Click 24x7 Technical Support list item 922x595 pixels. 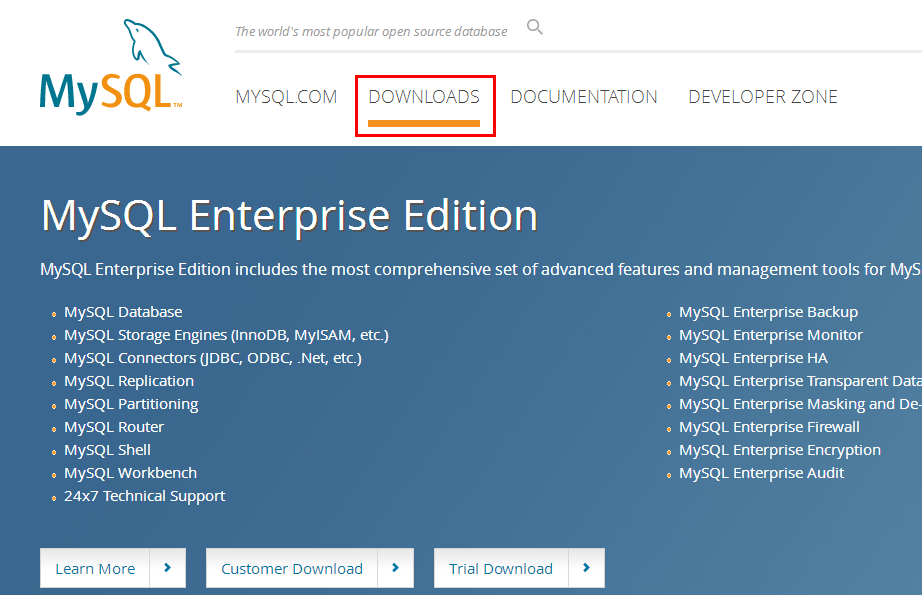click(145, 496)
